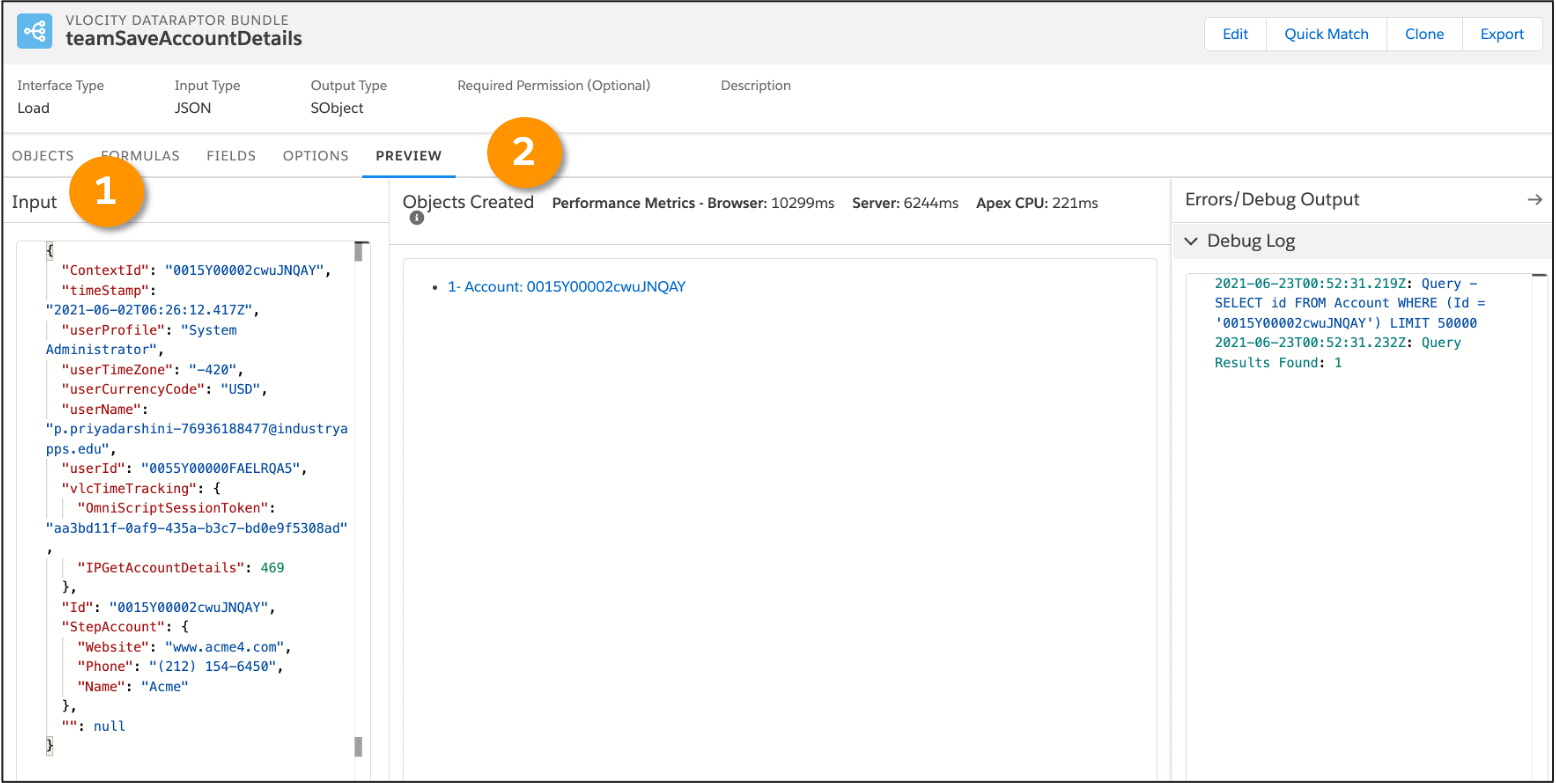Collapse the Debug Log section chevron
Image resolution: width=1556 pixels, height=783 pixels.
pos(1191,241)
